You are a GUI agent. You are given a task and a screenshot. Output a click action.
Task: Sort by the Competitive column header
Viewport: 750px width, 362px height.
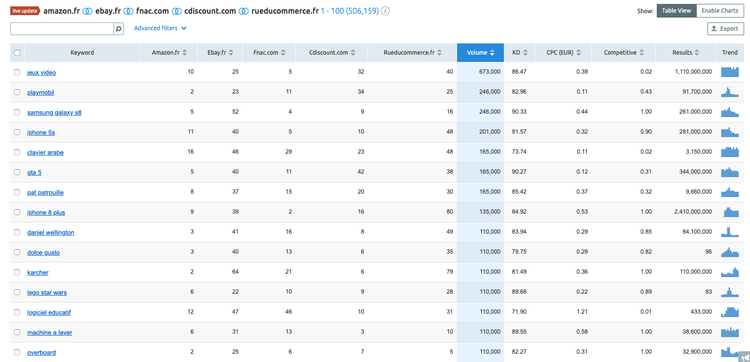623,53
